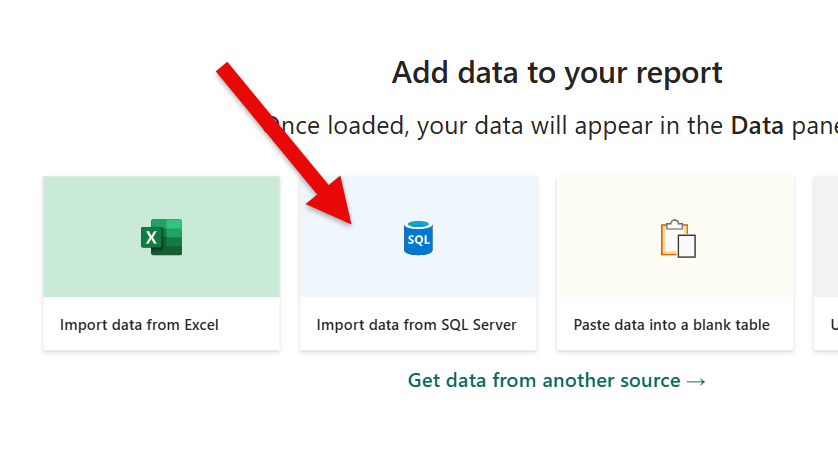838x449 pixels.
Task: Click the word "report" in the heading
Action: click(x=676, y=73)
